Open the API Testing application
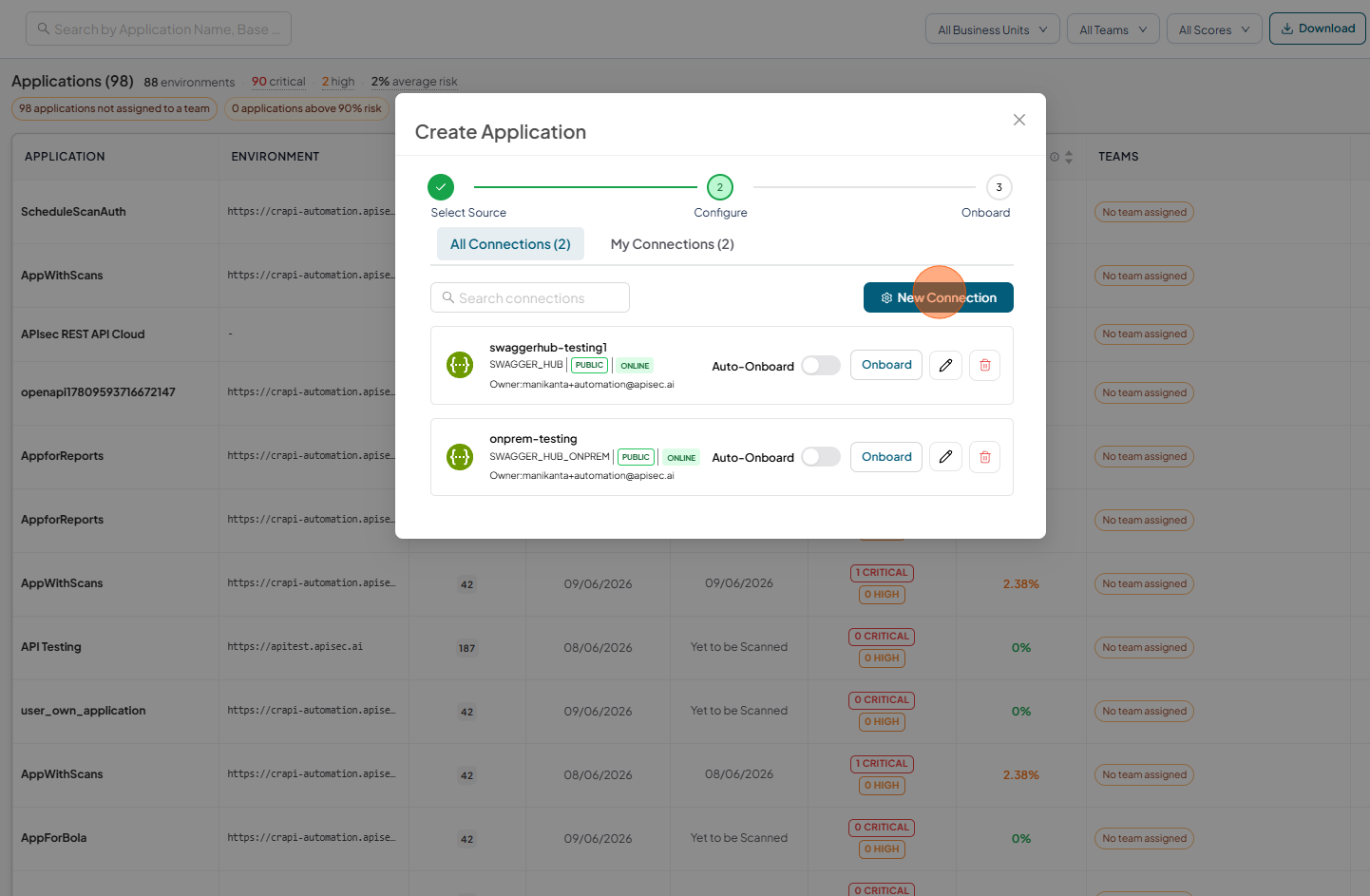 (51, 647)
